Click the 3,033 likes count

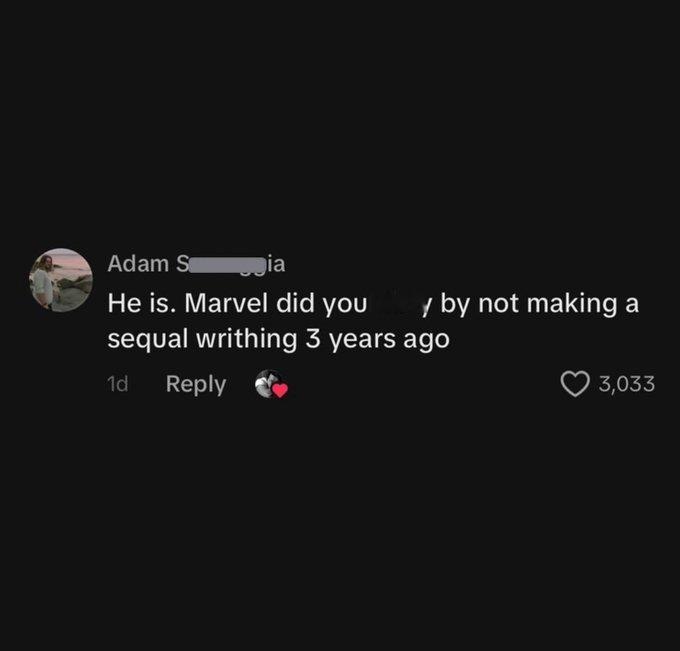[x=627, y=384]
